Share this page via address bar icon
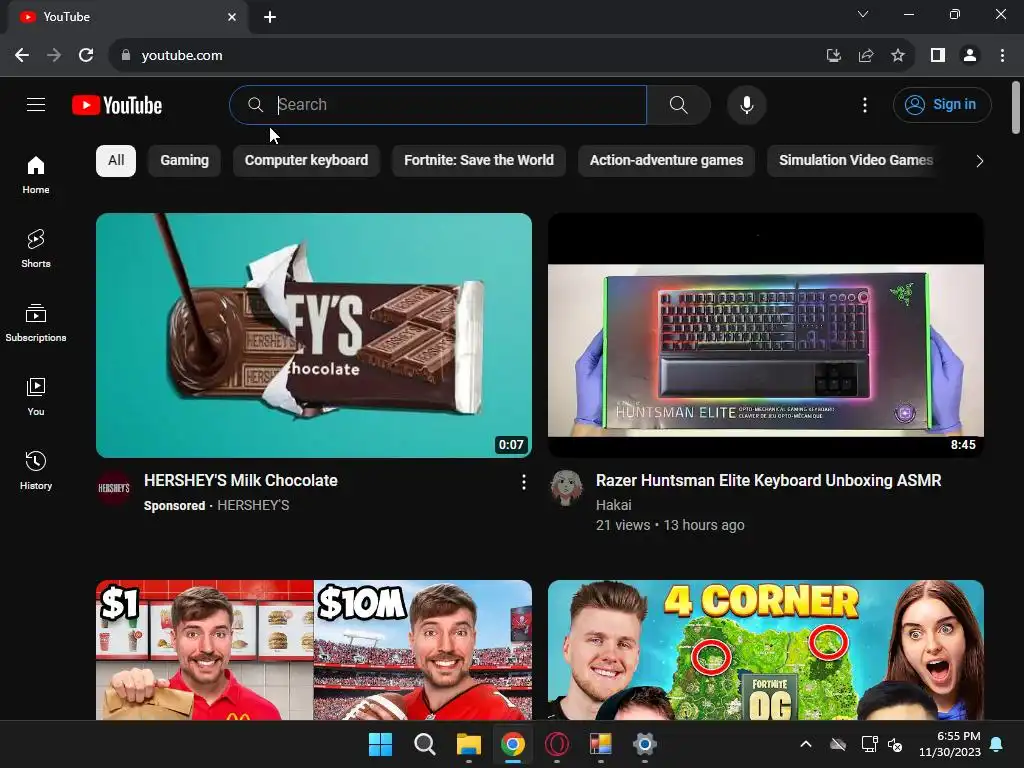The height and width of the screenshot is (768, 1024). (866, 56)
